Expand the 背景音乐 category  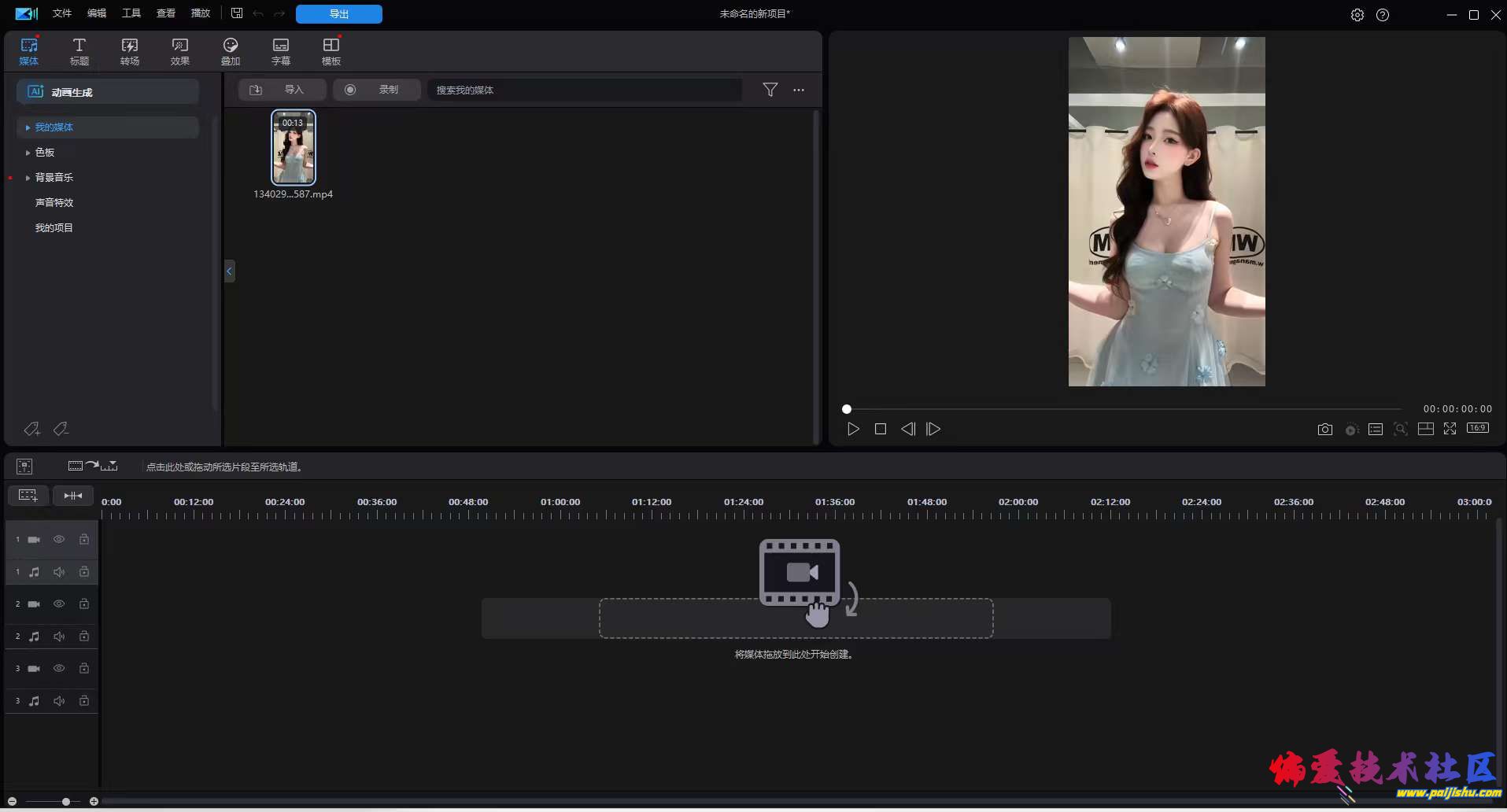pos(28,178)
